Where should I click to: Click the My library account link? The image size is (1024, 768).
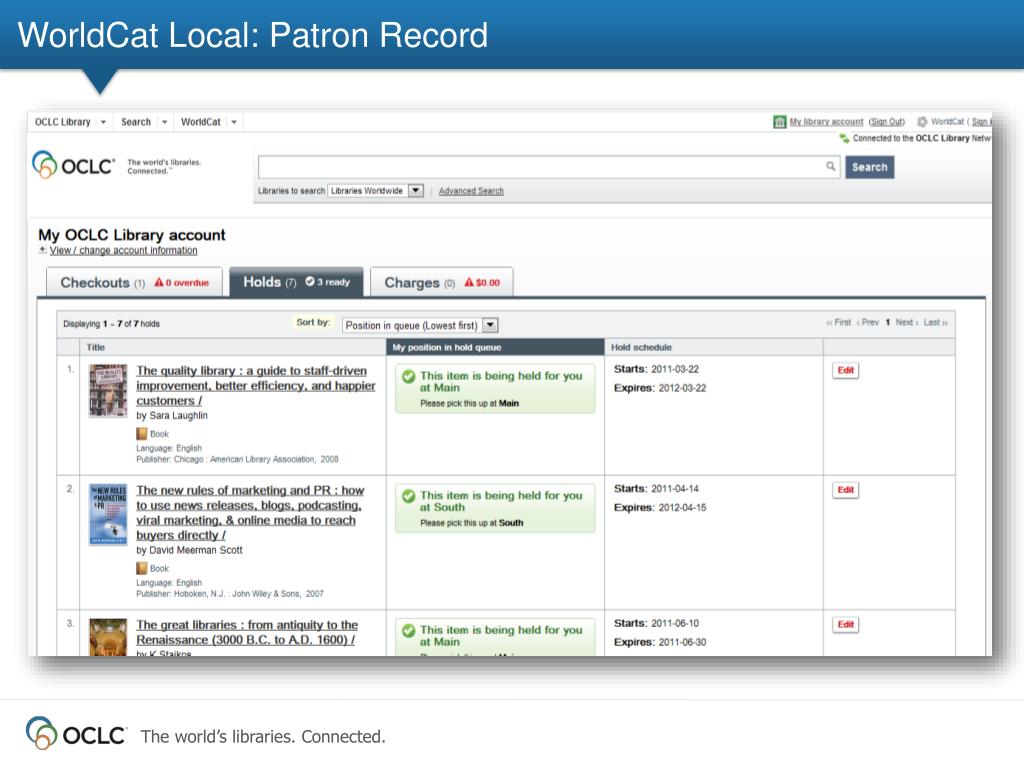coord(826,121)
